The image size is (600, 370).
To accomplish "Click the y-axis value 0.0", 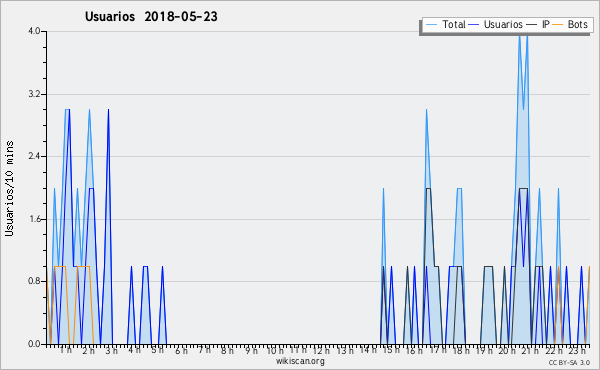I will pos(34,344).
